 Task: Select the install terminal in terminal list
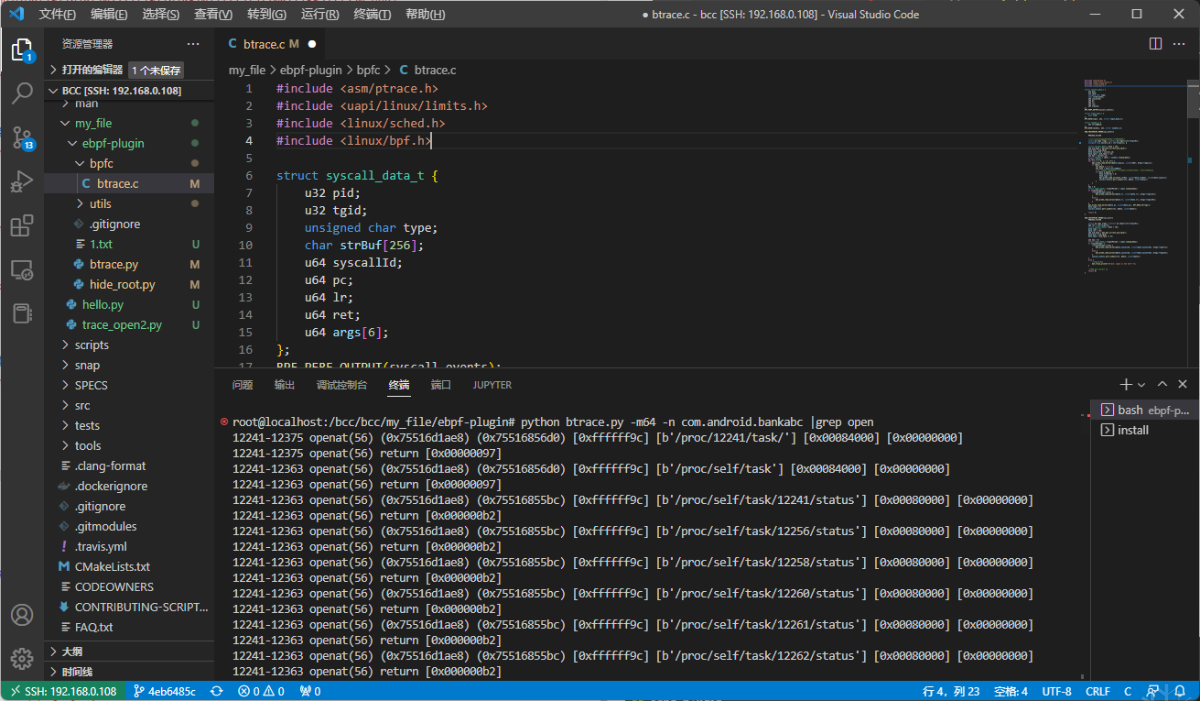coord(1133,430)
